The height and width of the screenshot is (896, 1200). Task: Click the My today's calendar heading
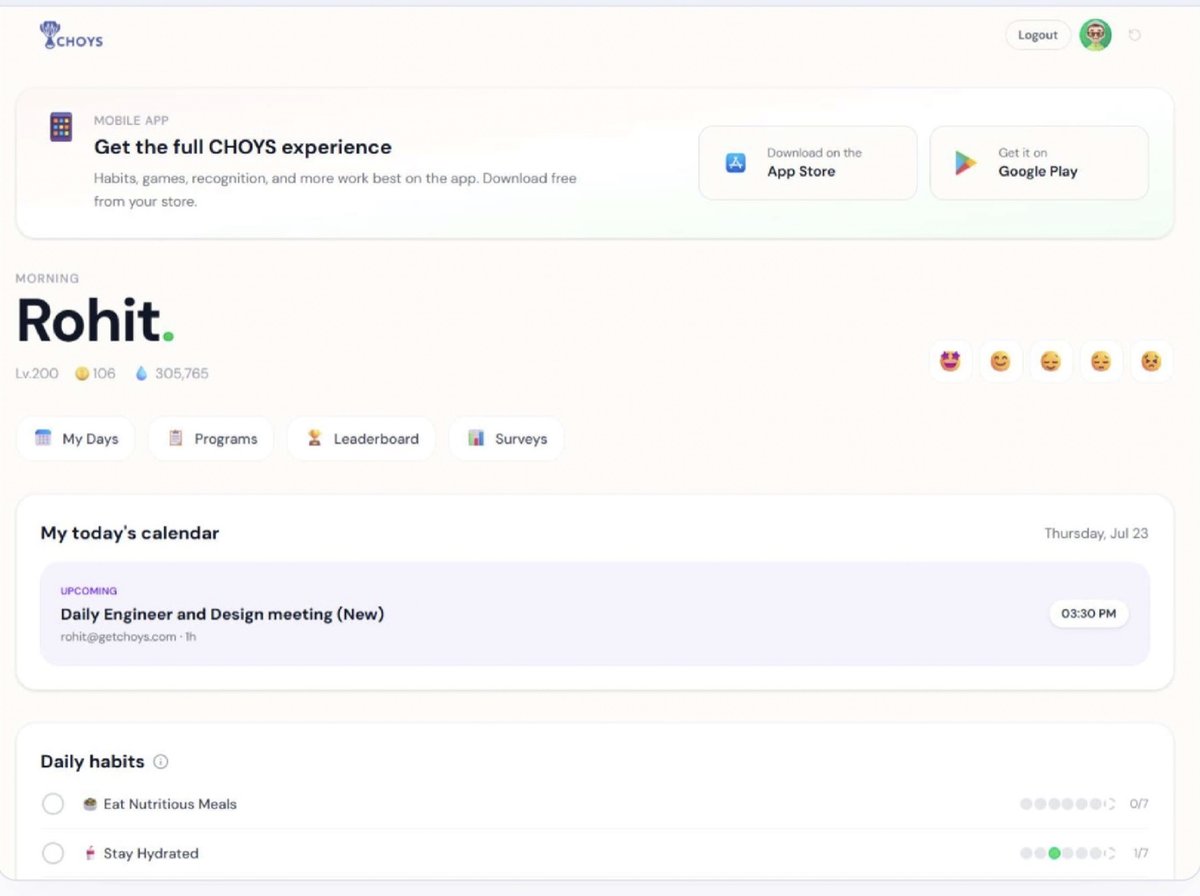point(130,533)
